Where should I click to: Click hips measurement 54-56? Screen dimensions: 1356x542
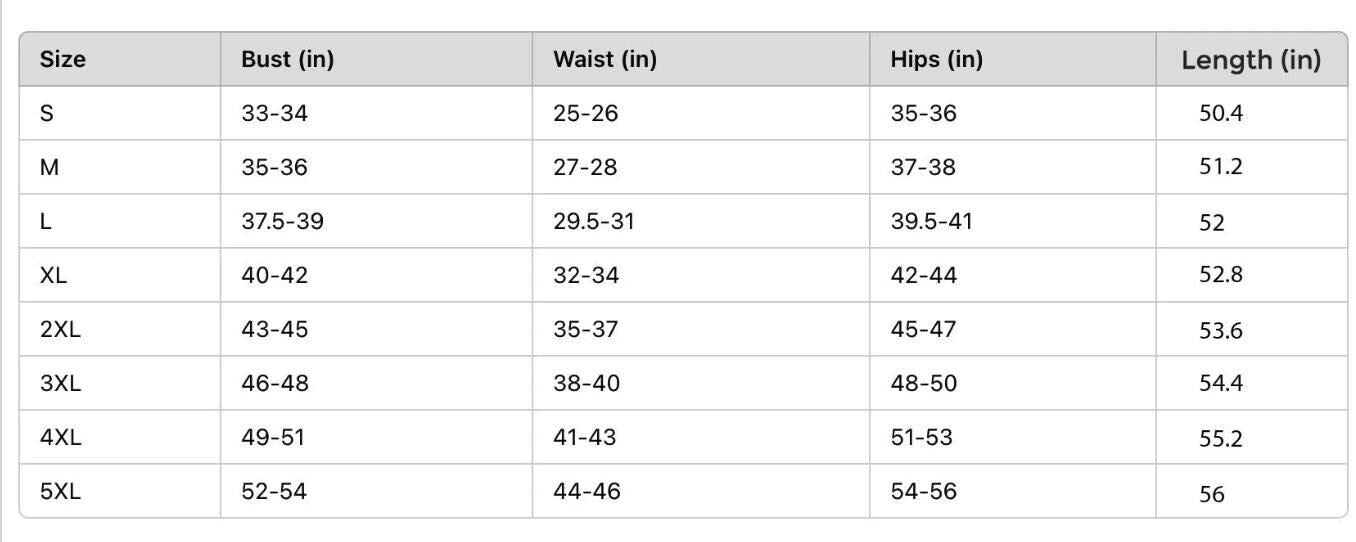[923, 491]
